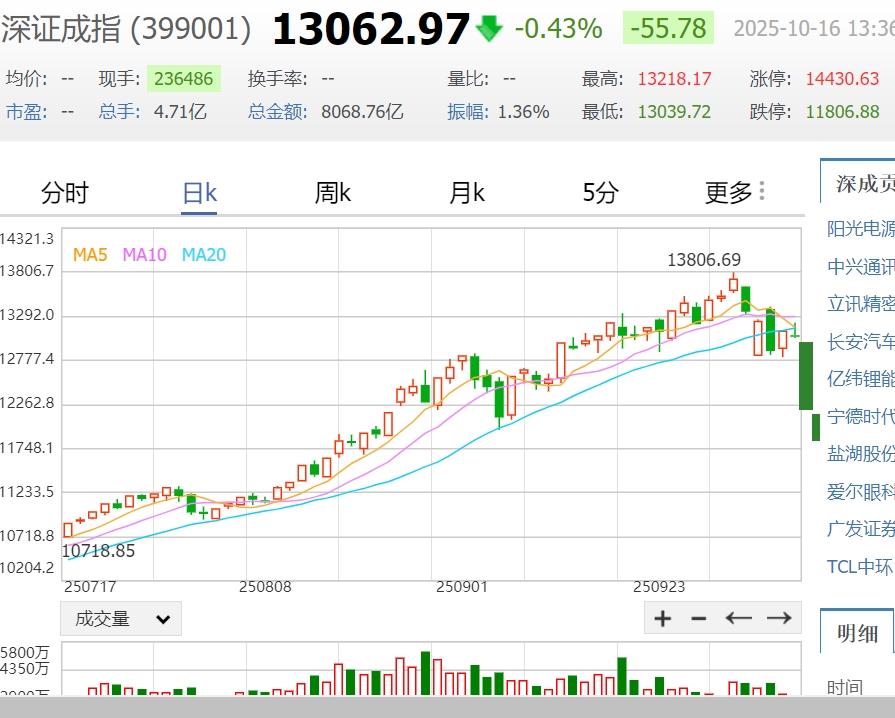
Task: Zoom in the K-line chart with plus
Action: point(663,618)
